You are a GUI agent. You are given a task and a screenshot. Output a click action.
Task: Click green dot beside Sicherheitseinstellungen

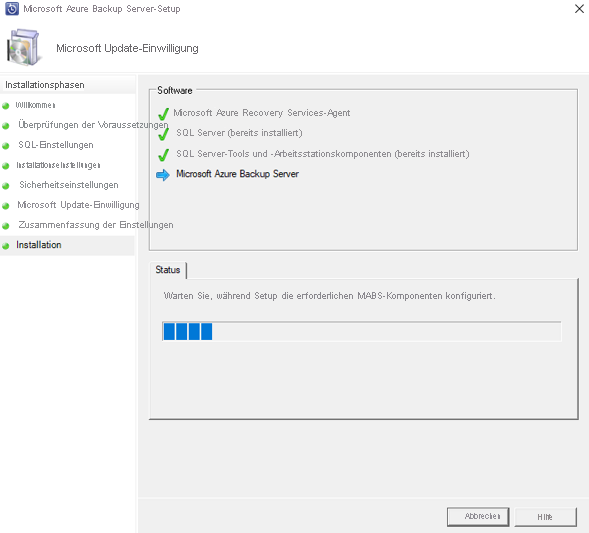(x=6, y=186)
